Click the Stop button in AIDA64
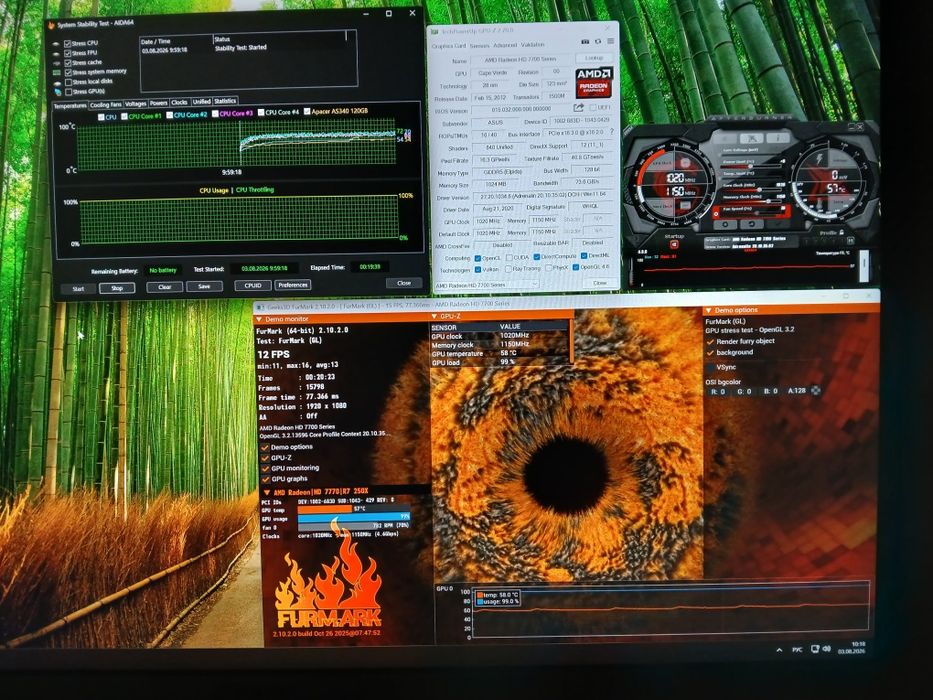933x700 pixels. [117, 288]
